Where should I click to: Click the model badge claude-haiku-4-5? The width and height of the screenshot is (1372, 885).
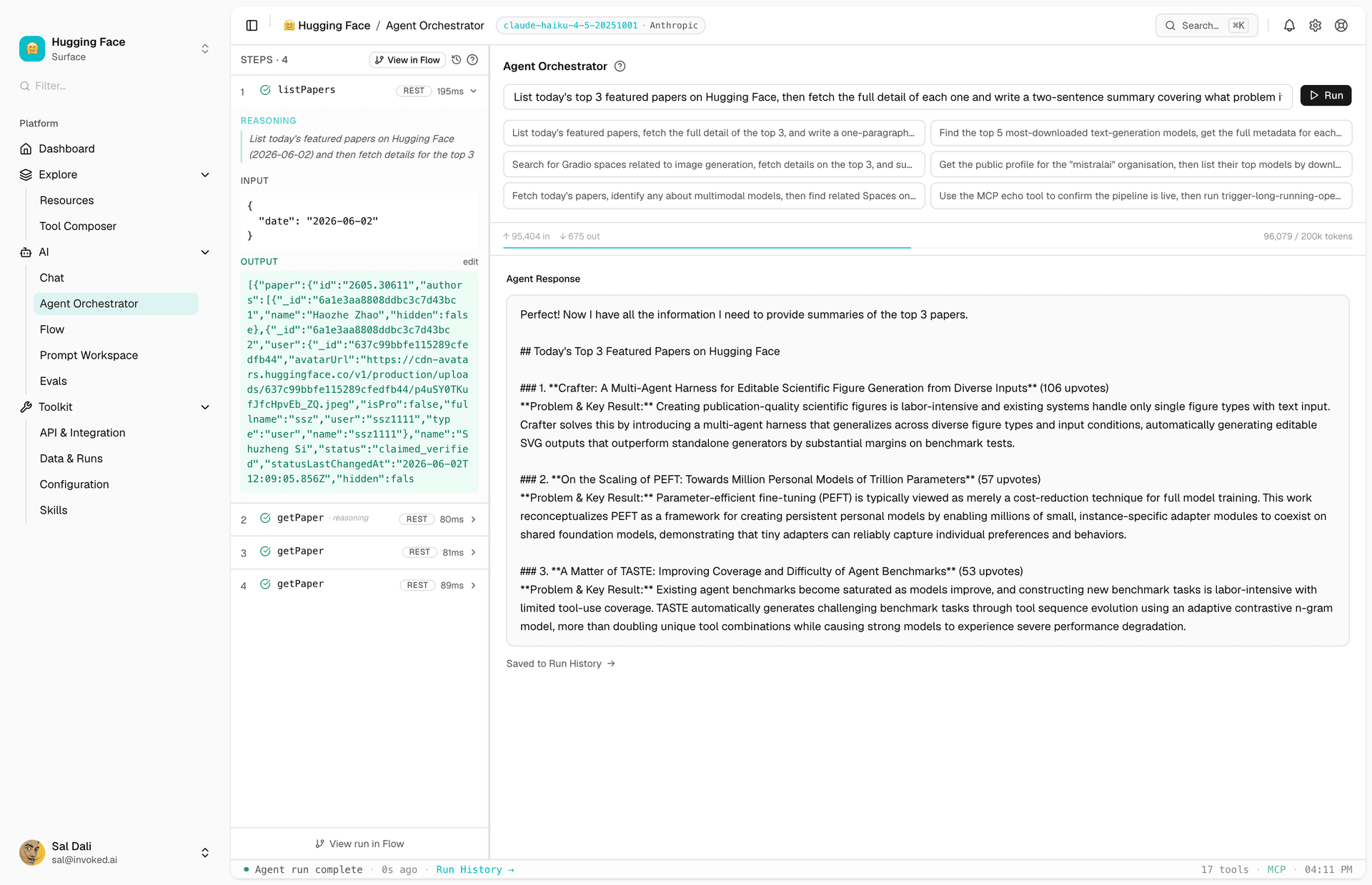tap(600, 26)
